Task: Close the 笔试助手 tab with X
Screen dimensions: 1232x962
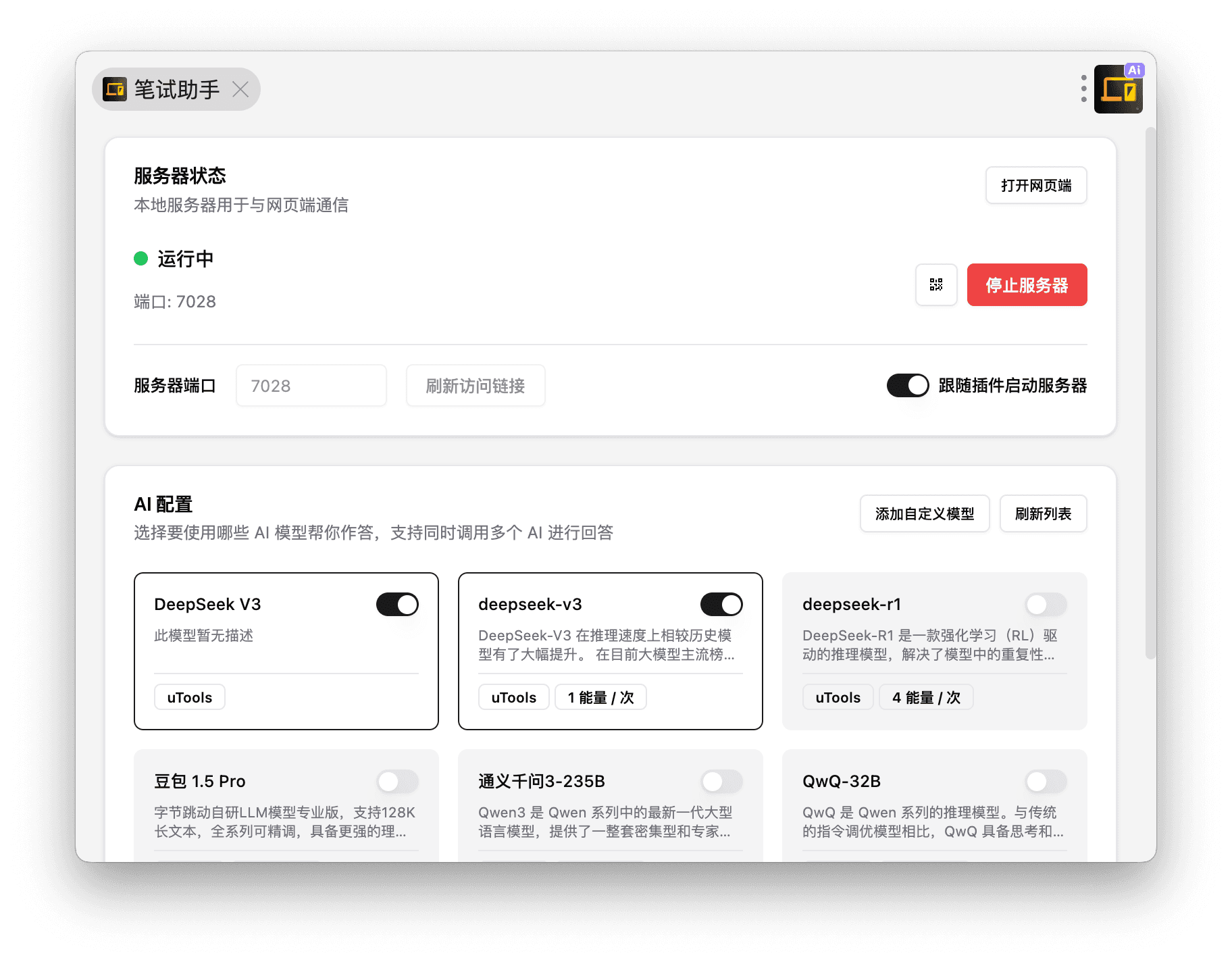Action: tap(240, 89)
